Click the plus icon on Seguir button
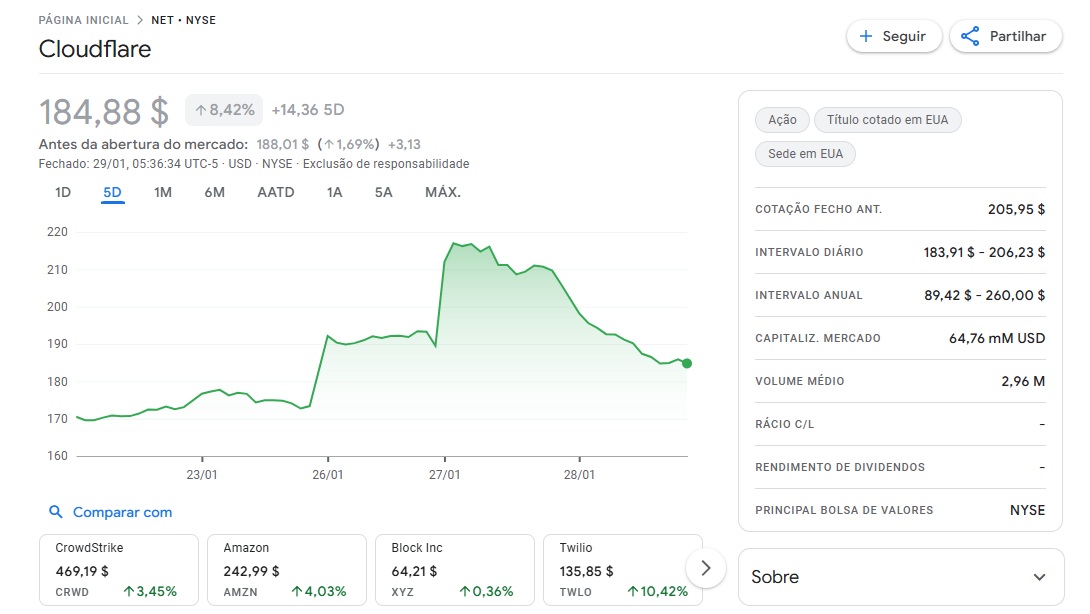The image size is (1090, 614). pos(866,36)
